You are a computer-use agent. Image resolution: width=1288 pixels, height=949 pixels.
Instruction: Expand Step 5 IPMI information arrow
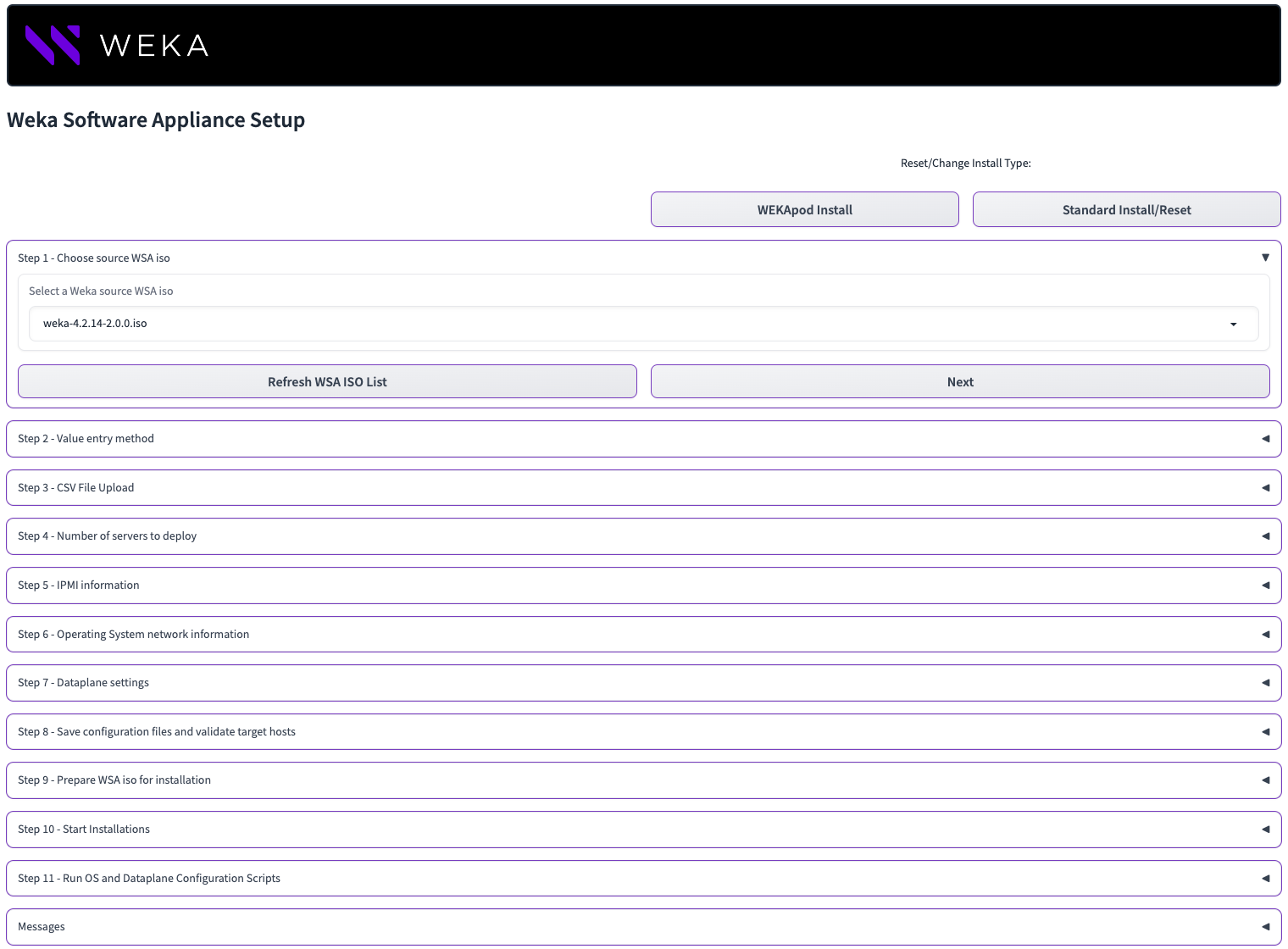pos(1265,585)
